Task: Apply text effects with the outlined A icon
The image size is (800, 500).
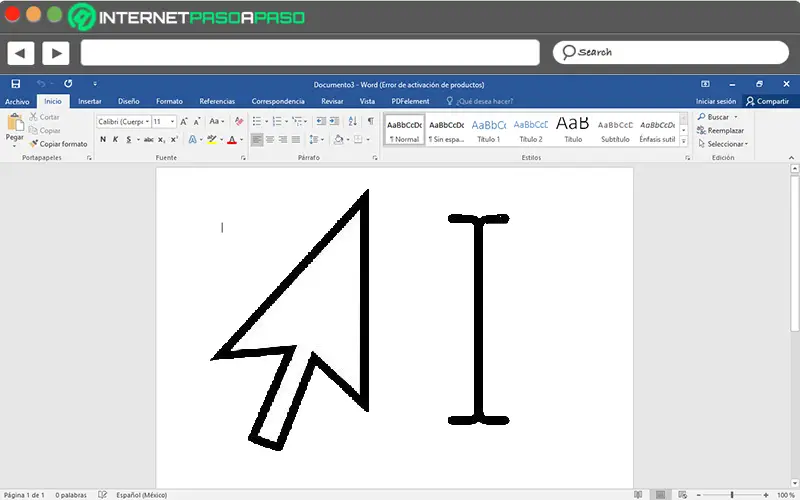Action: 192,139
